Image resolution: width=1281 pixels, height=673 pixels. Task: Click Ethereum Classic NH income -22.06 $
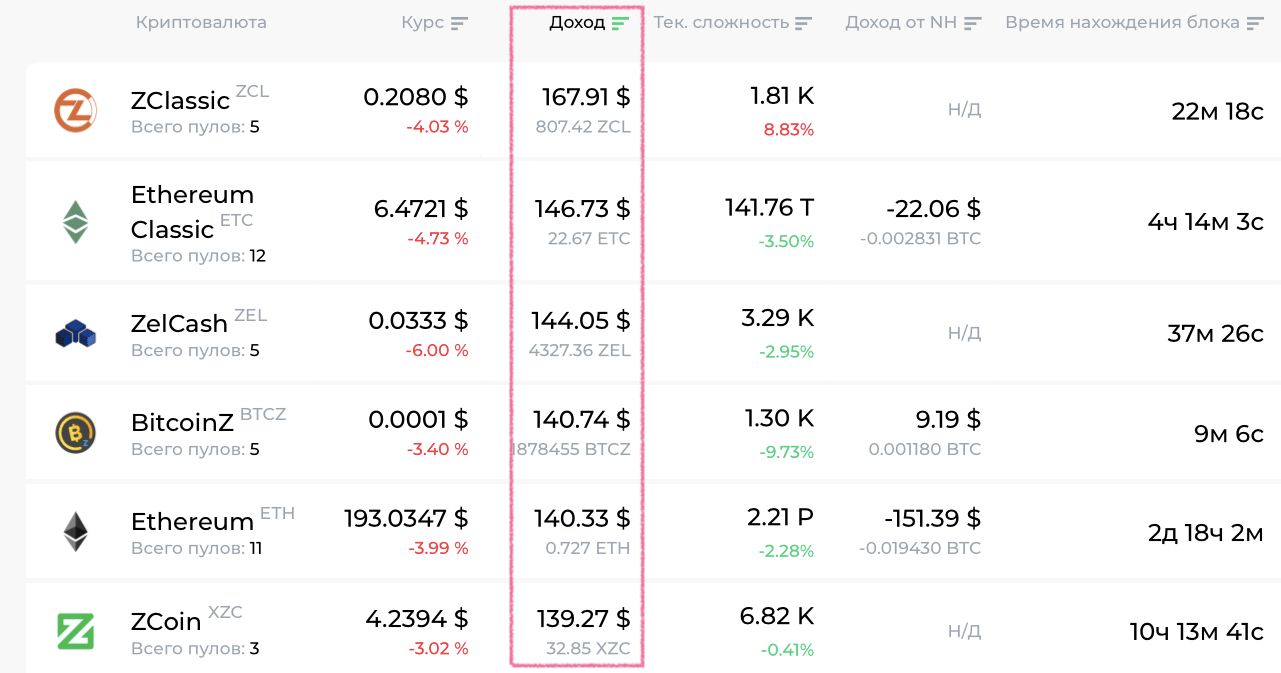[x=932, y=209]
